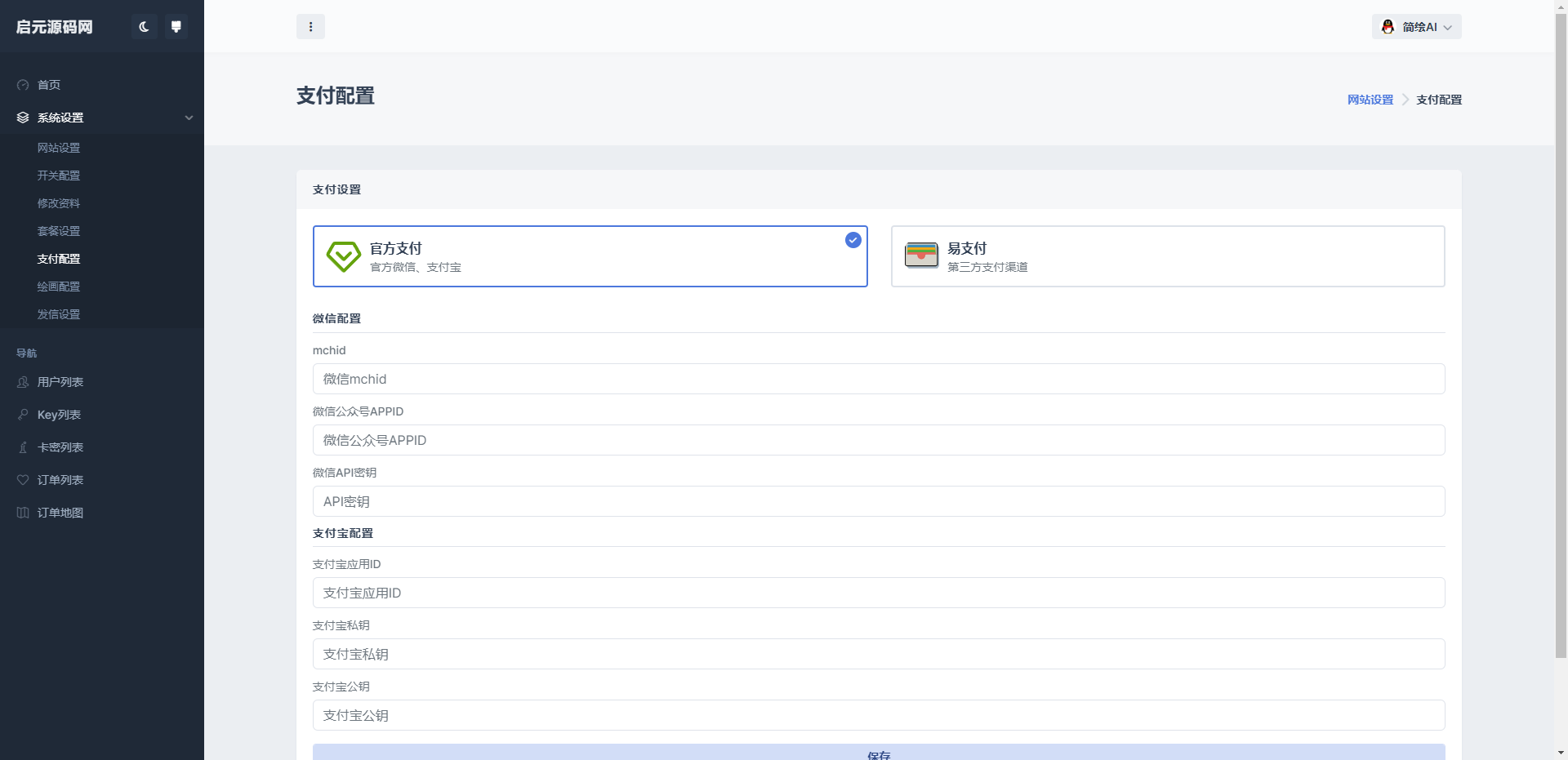Click the 首页 home icon in sidebar
Image resolution: width=1568 pixels, height=760 pixels.
click(x=23, y=85)
